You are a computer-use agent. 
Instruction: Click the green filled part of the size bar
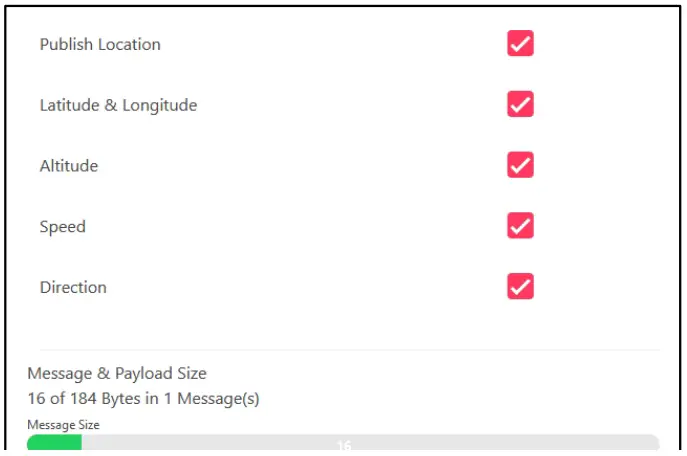(x=54, y=444)
